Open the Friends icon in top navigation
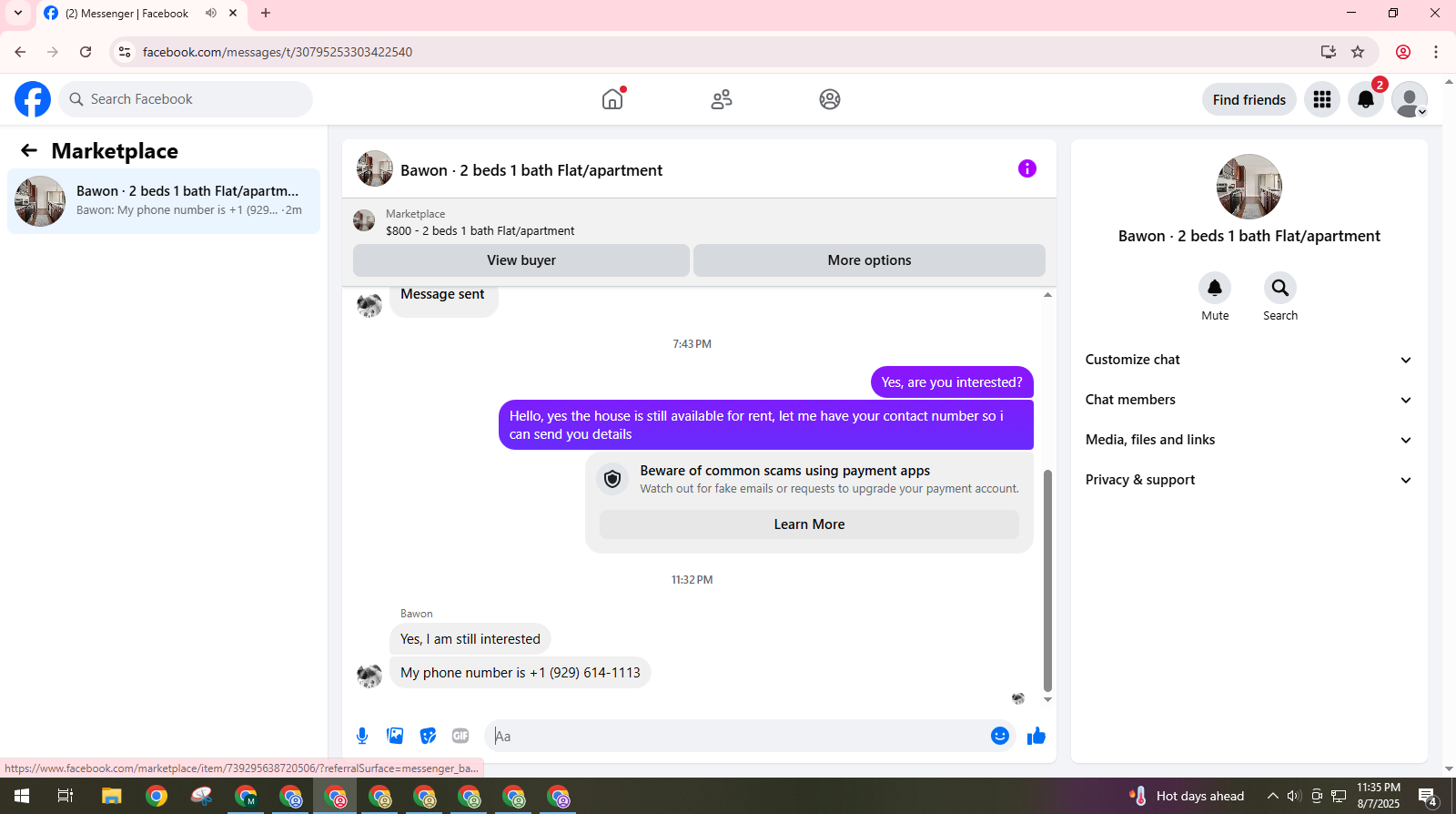Image resolution: width=1456 pixels, height=814 pixels. (722, 99)
